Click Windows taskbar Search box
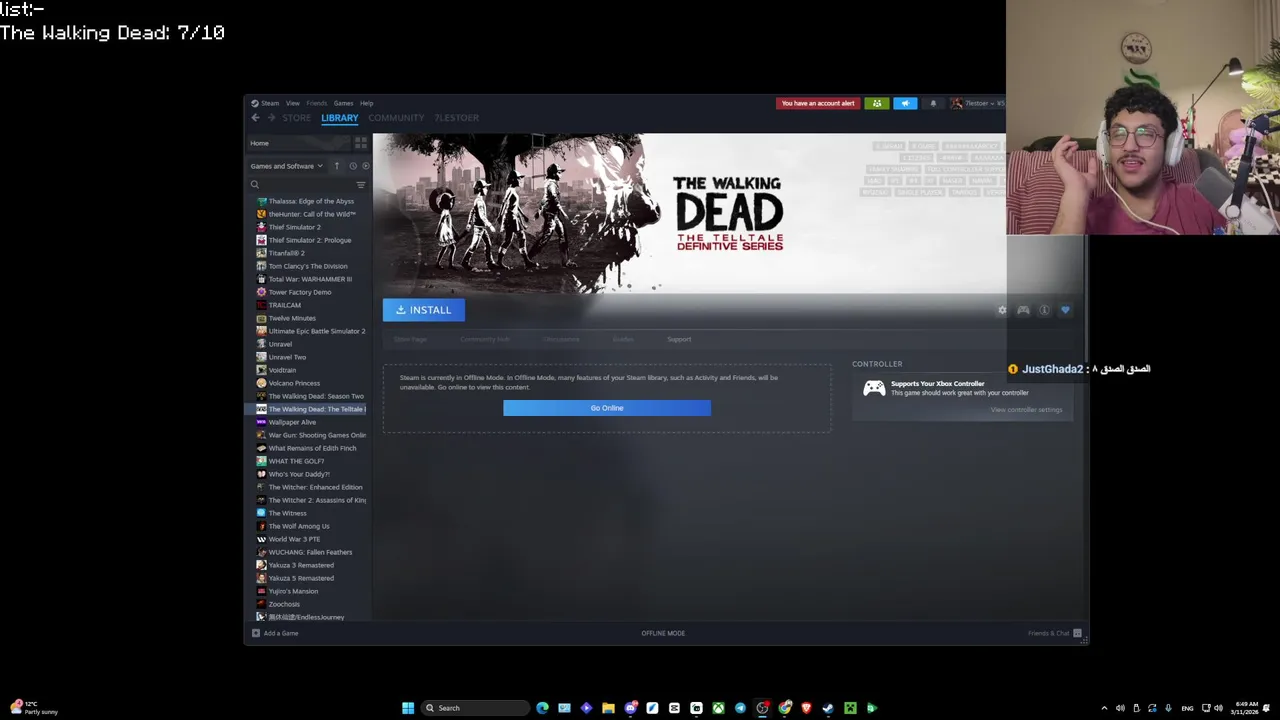 [474, 708]
